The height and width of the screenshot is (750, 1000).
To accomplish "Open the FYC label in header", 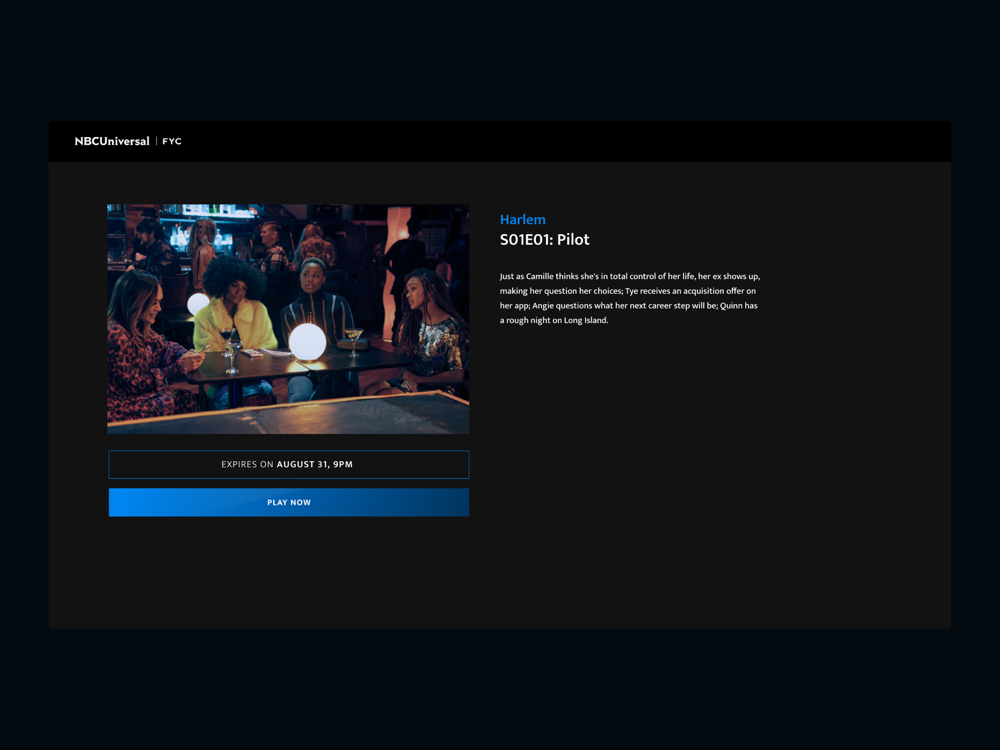I will pyautogui.click(x=172, y=142).
